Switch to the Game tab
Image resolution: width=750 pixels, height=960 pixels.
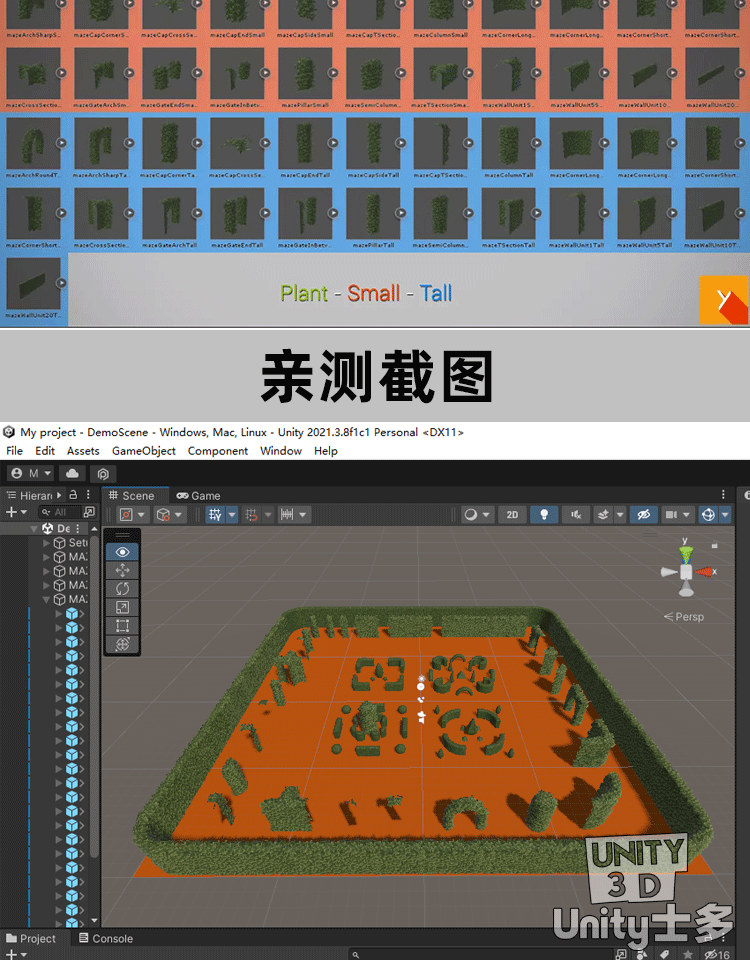coord(198,495)
